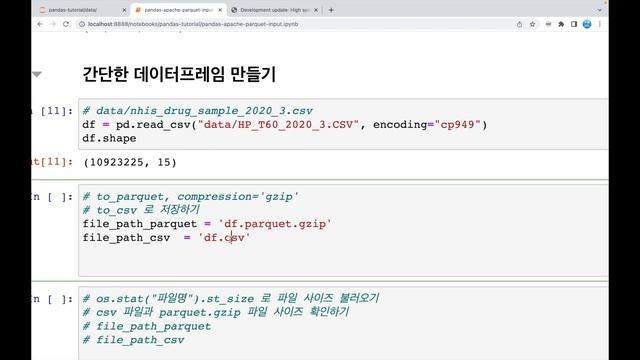Click the to_parquet compression comment line
This screenshot has height=360, width=640.
191,196
